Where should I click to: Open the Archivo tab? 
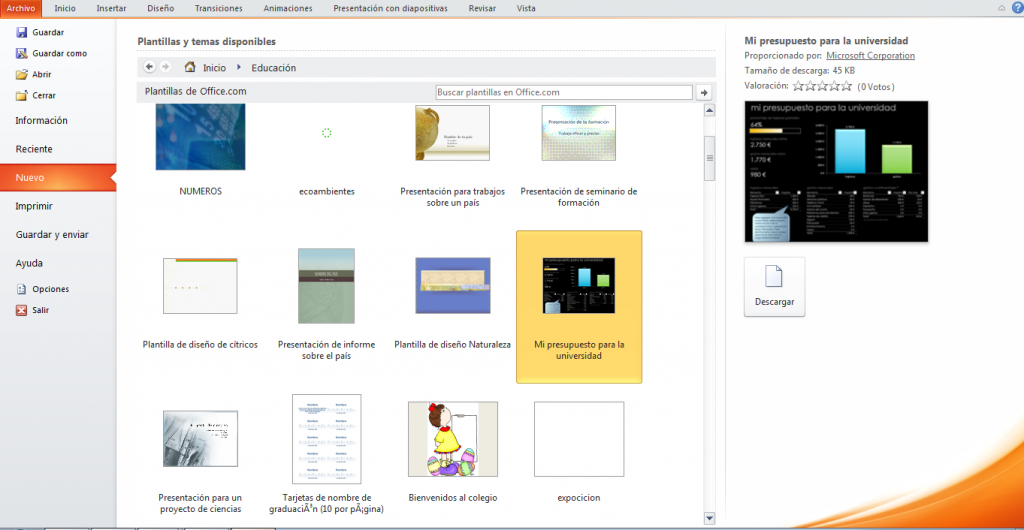tap(21, 8)
